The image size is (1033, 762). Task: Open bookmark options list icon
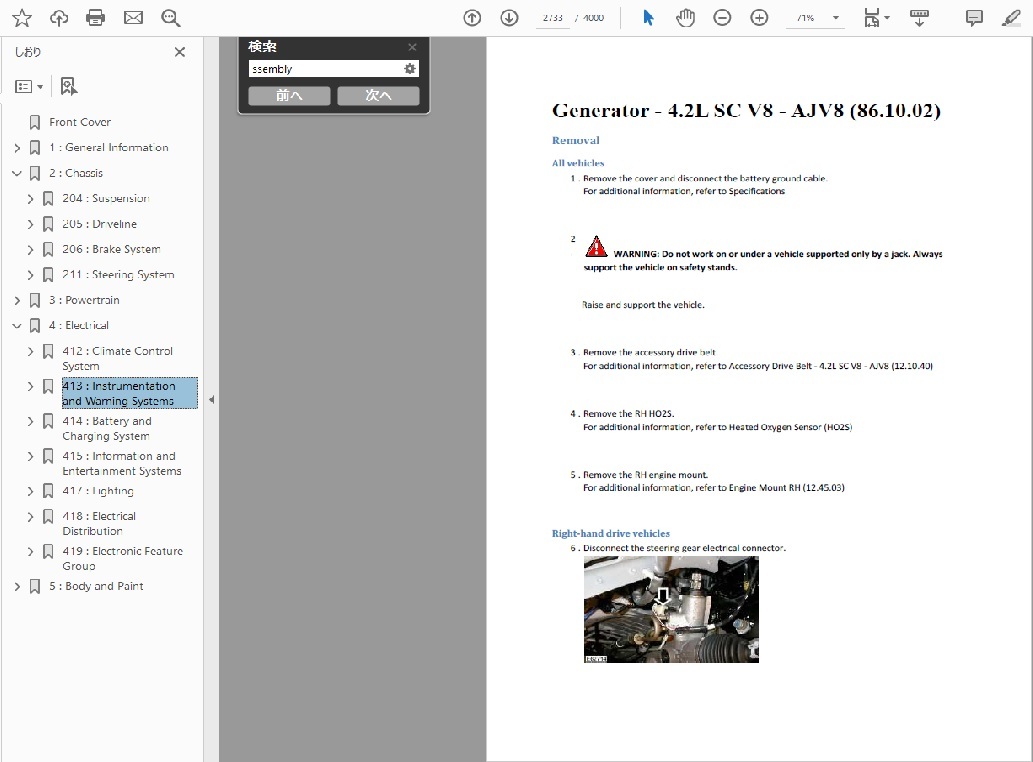pyautogui.click(x=24, y=86)
